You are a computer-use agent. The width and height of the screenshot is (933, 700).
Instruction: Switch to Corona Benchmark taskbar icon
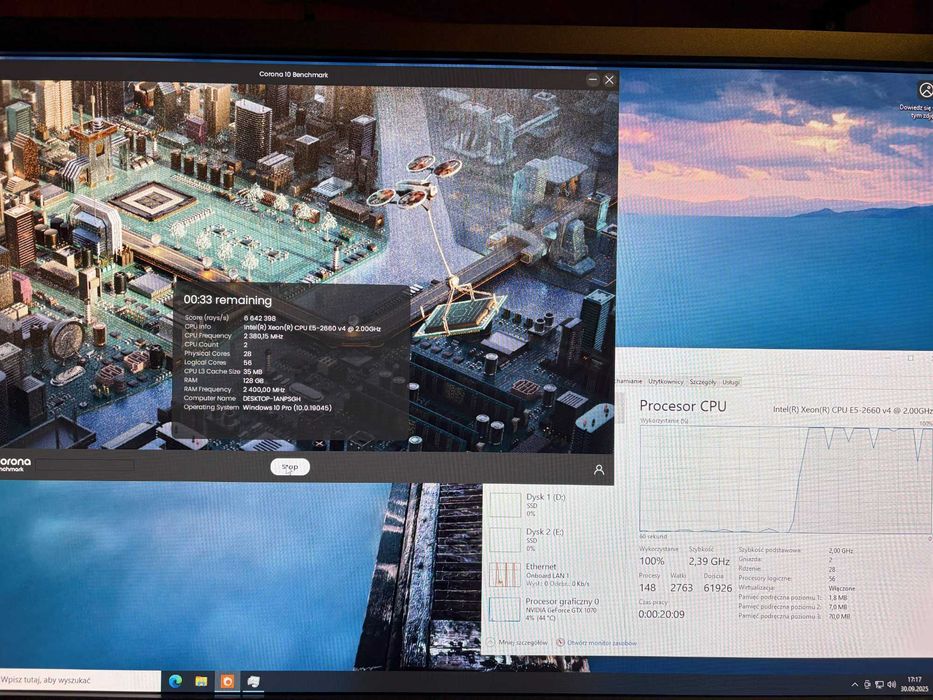[227, 681]
